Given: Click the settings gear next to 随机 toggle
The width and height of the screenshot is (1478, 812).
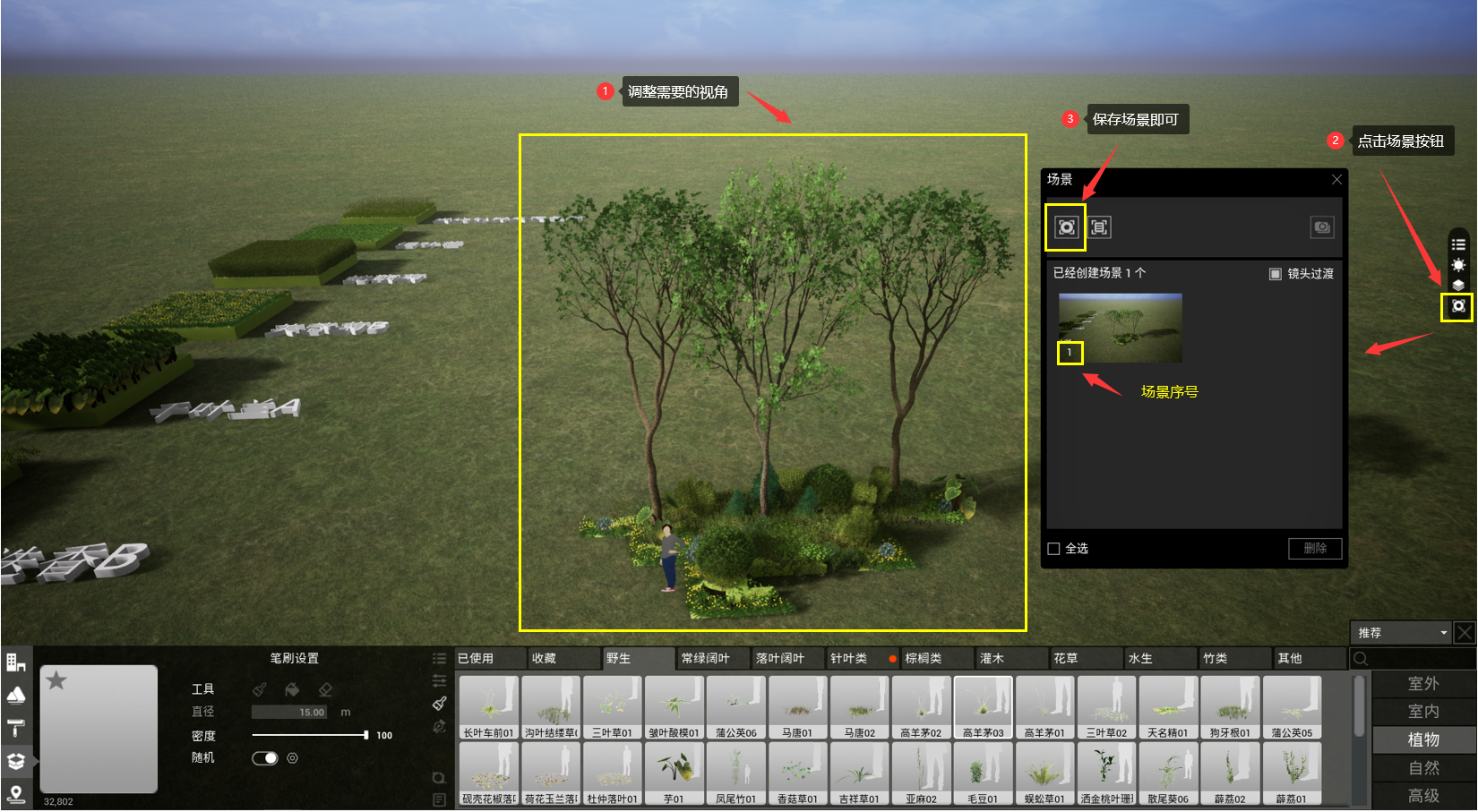Looking at the screenshot, I should [x=292, y=758].
